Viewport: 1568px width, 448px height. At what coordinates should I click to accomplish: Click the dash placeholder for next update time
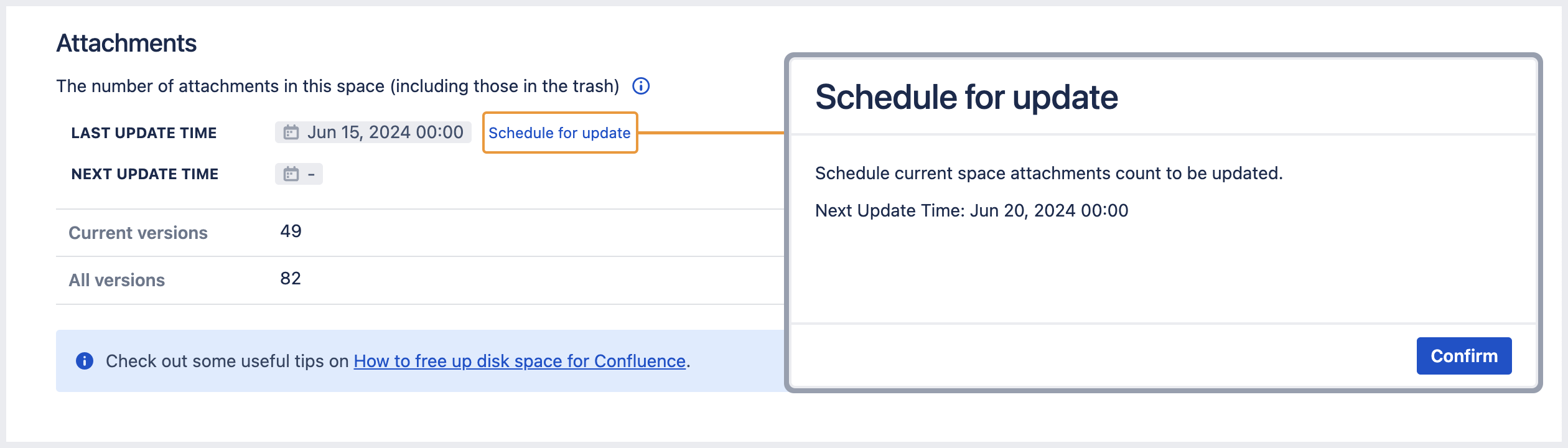click(311, 174)
